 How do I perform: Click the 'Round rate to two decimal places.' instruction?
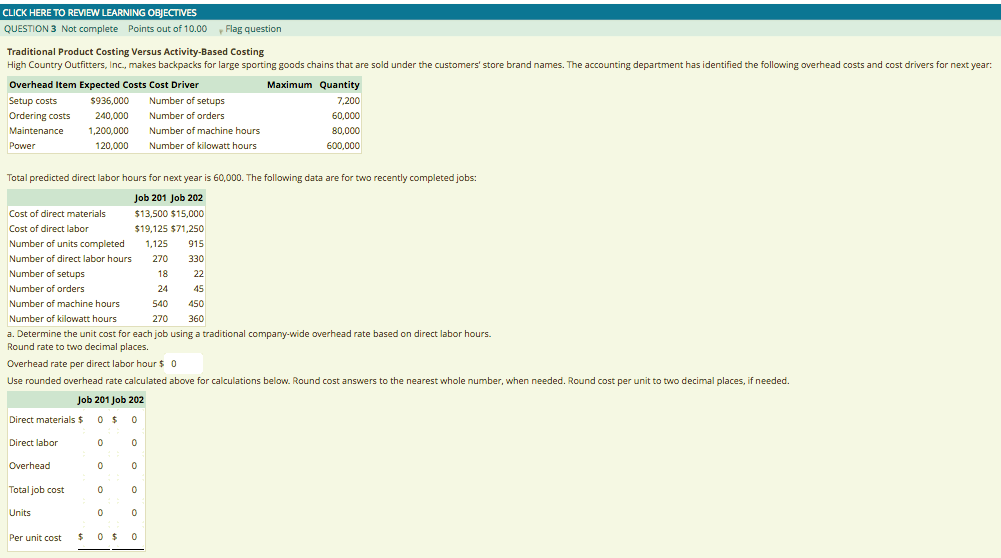click(78, 347)
